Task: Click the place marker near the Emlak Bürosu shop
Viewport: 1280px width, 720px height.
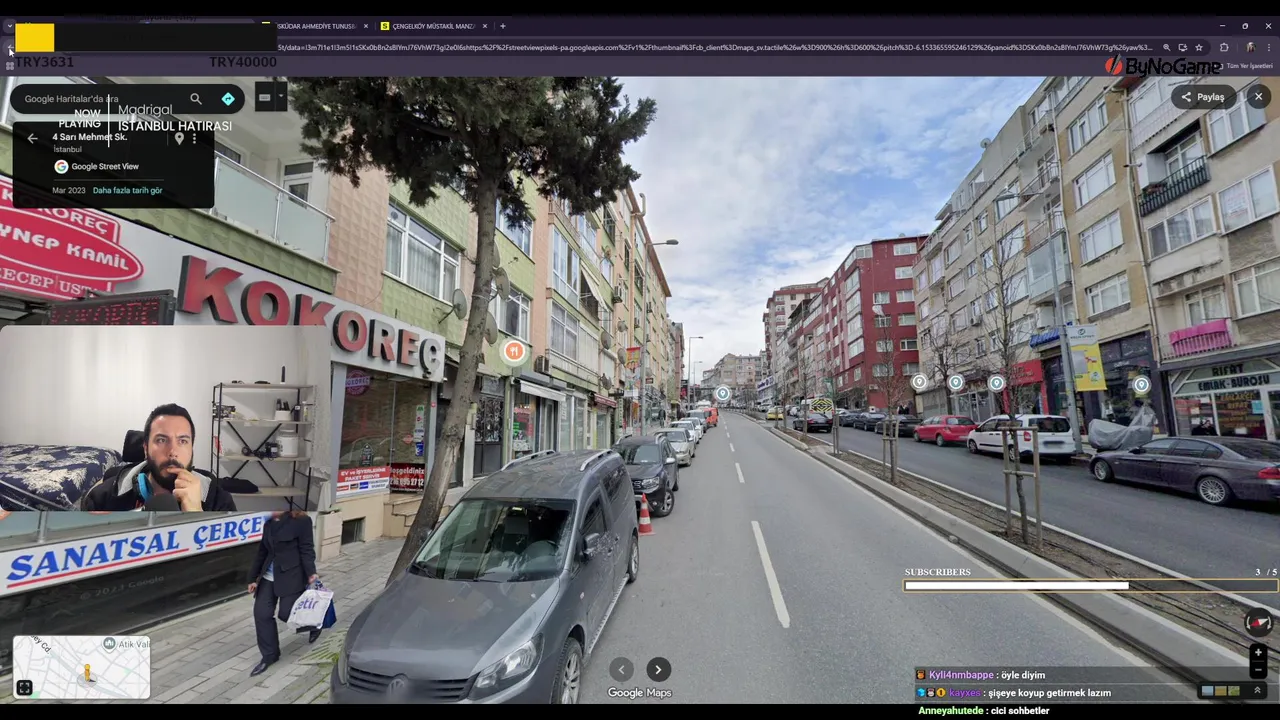Action: pyautogui.click(x=1141, y=384)
